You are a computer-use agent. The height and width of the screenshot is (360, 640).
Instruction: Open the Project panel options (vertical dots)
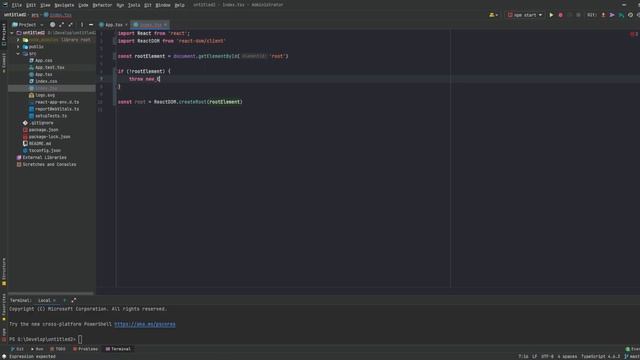pyautogui.click(x=82, y=25)
